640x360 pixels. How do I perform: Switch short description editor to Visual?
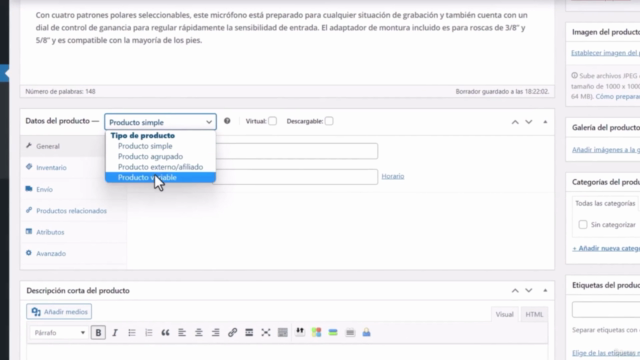tap(504, 314)
